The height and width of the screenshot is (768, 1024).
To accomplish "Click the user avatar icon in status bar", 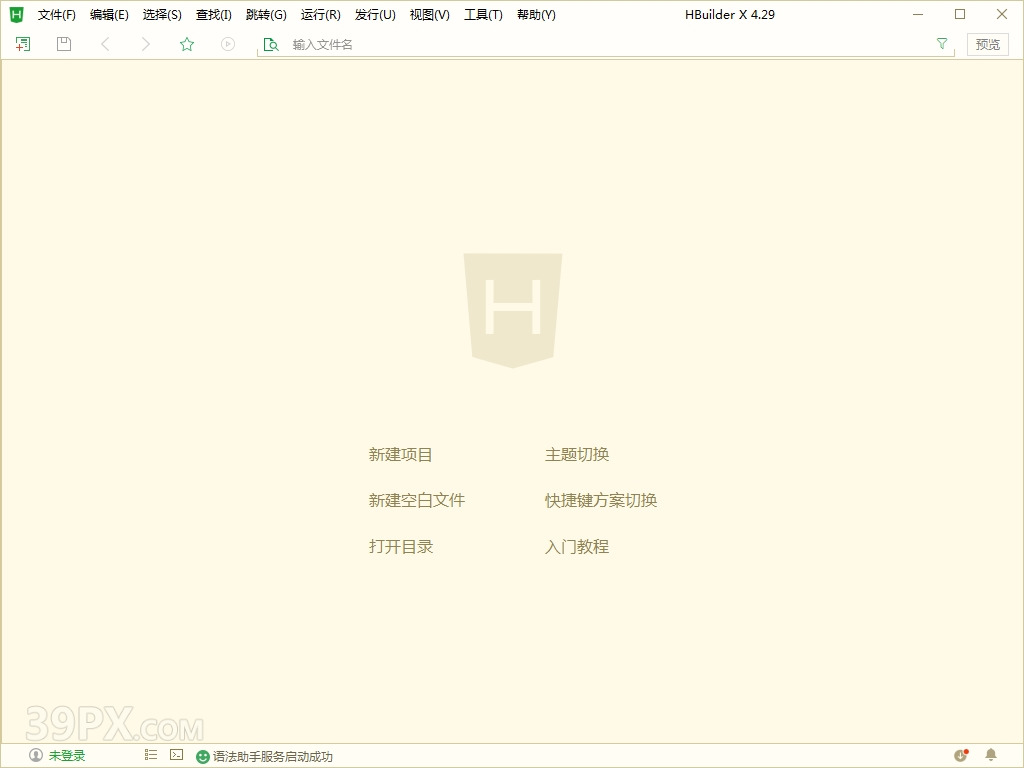I will pyautogui.click(x=36, y=756).
